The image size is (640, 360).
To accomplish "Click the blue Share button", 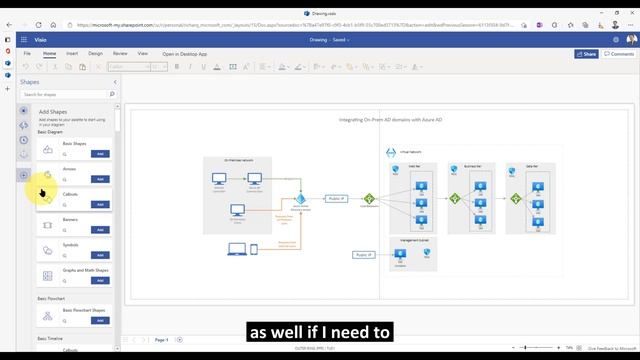I will [586, 54].
